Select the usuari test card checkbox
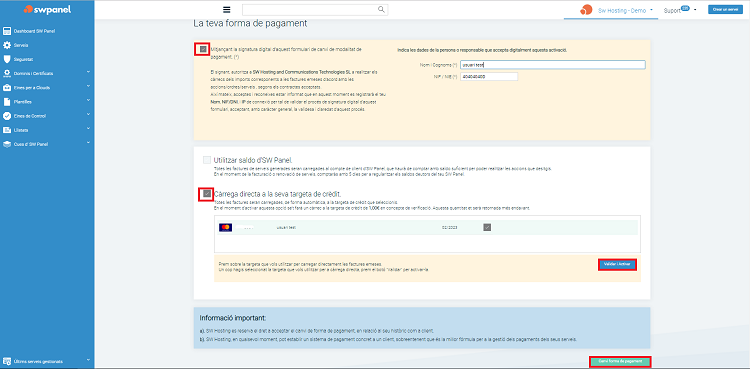Viewport: 750px width, 369px height. (487, 227)
